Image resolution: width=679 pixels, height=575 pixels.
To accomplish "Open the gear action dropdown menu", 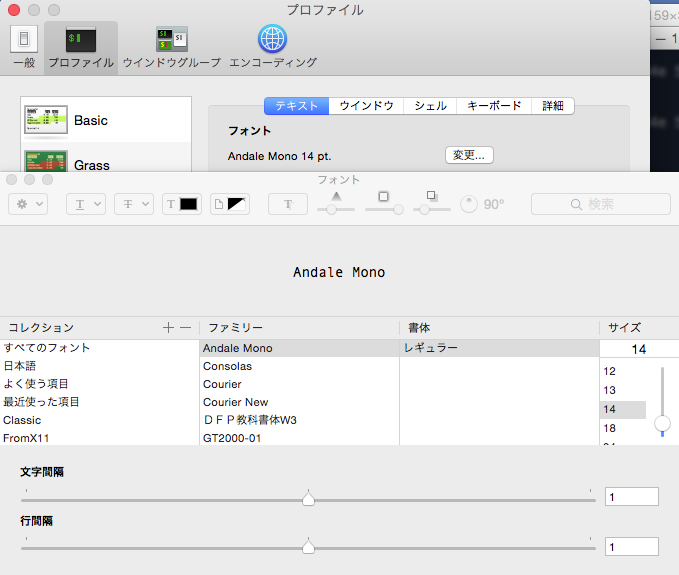I will [27, 204].
